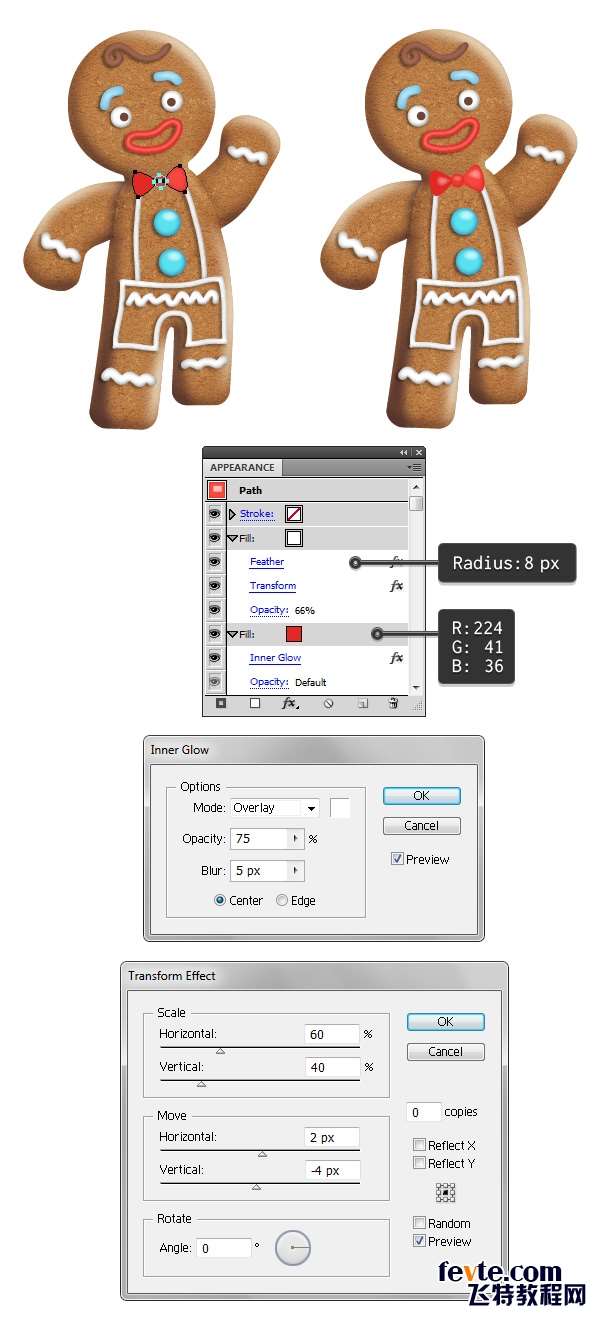600x1320 pixels.
Task: Click the red Fill color swatch
Action: pyautogui.click(x=294, y=634)
